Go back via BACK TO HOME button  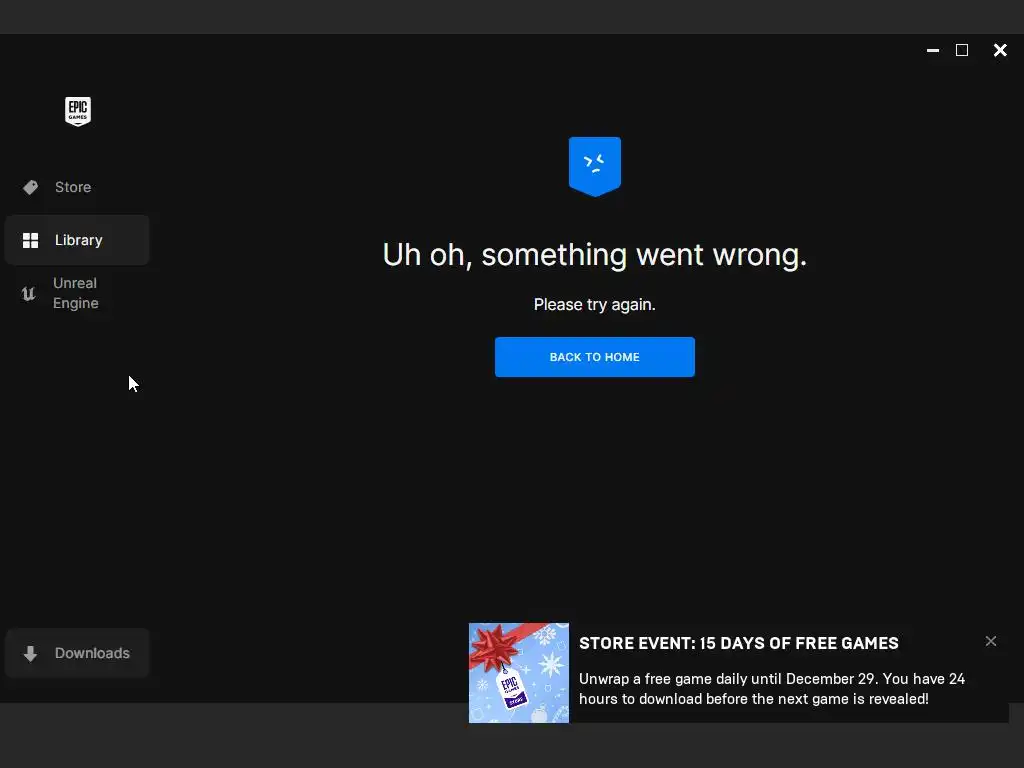(594, 357)
